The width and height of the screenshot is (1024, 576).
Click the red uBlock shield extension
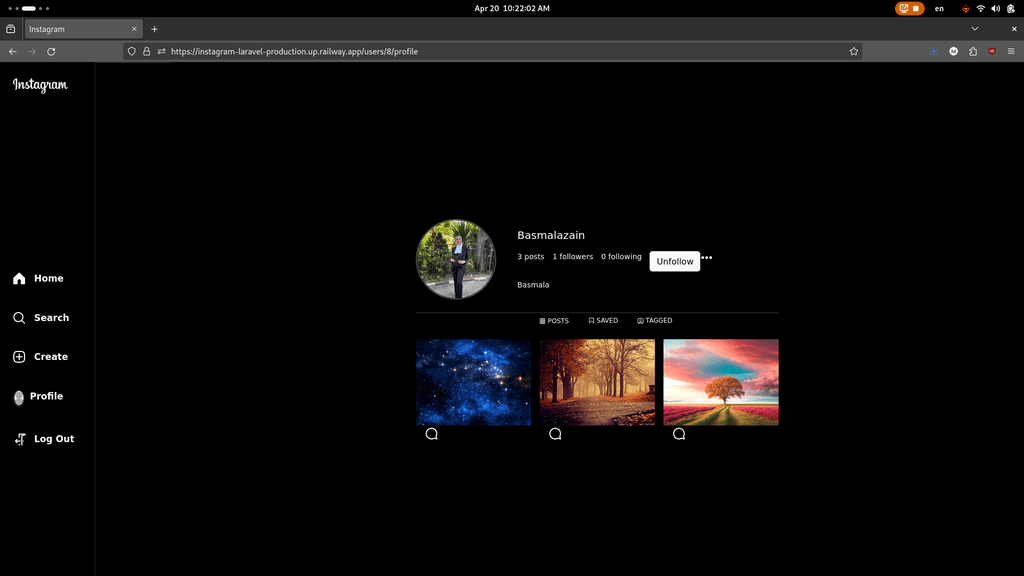coord(992,52)
